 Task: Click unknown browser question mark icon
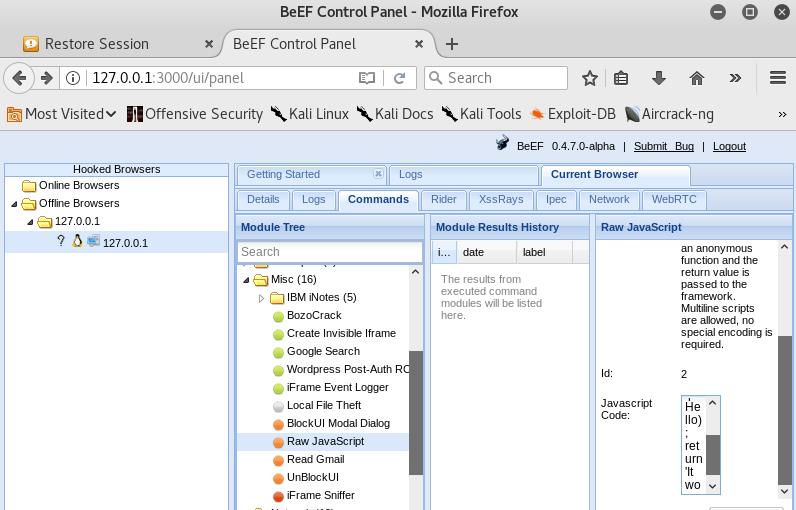[61, 241]
